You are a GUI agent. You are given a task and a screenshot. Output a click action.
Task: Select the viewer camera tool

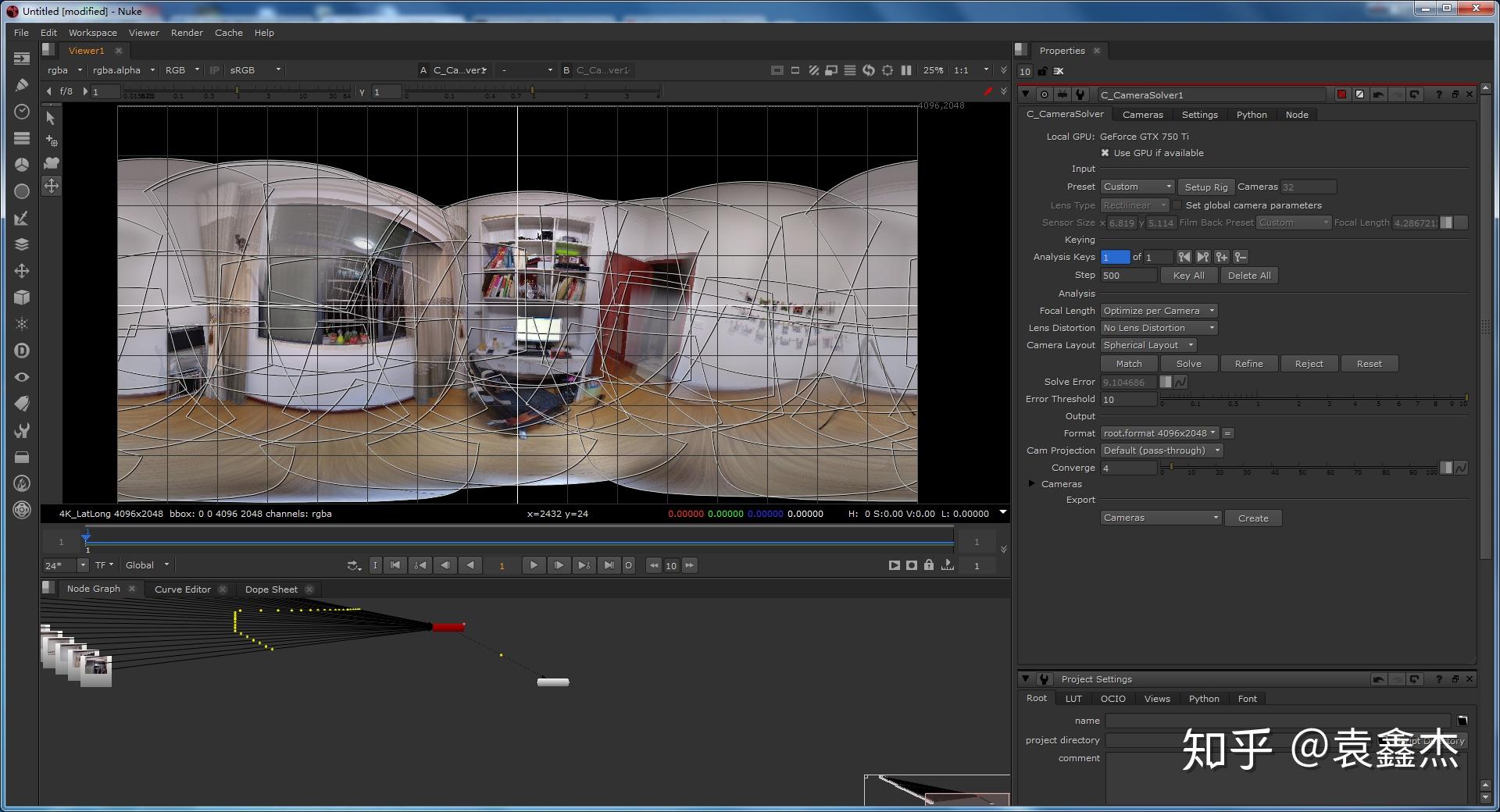click(51, 163)
